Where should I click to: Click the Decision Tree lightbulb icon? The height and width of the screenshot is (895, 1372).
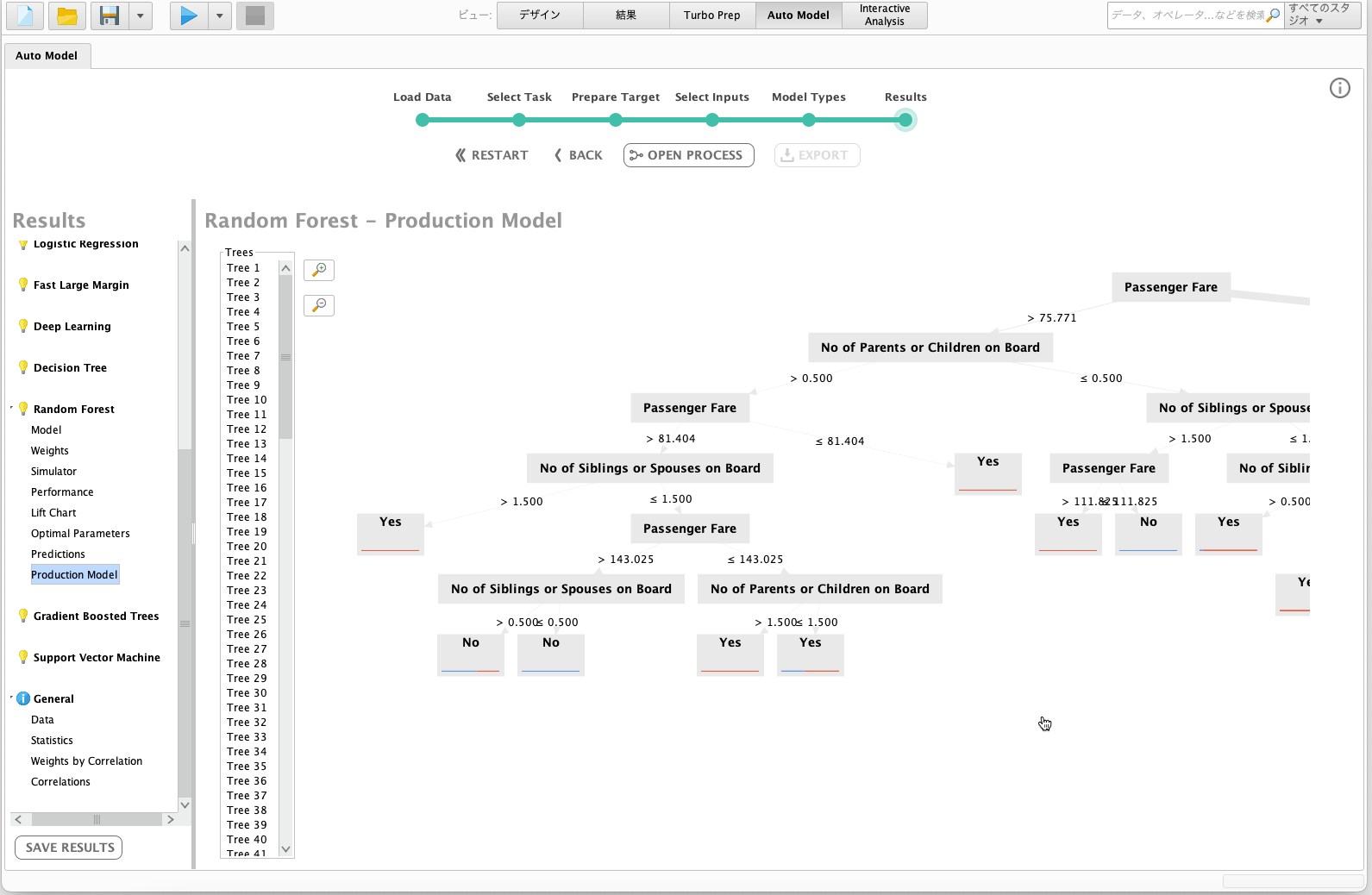coord(23,367)
